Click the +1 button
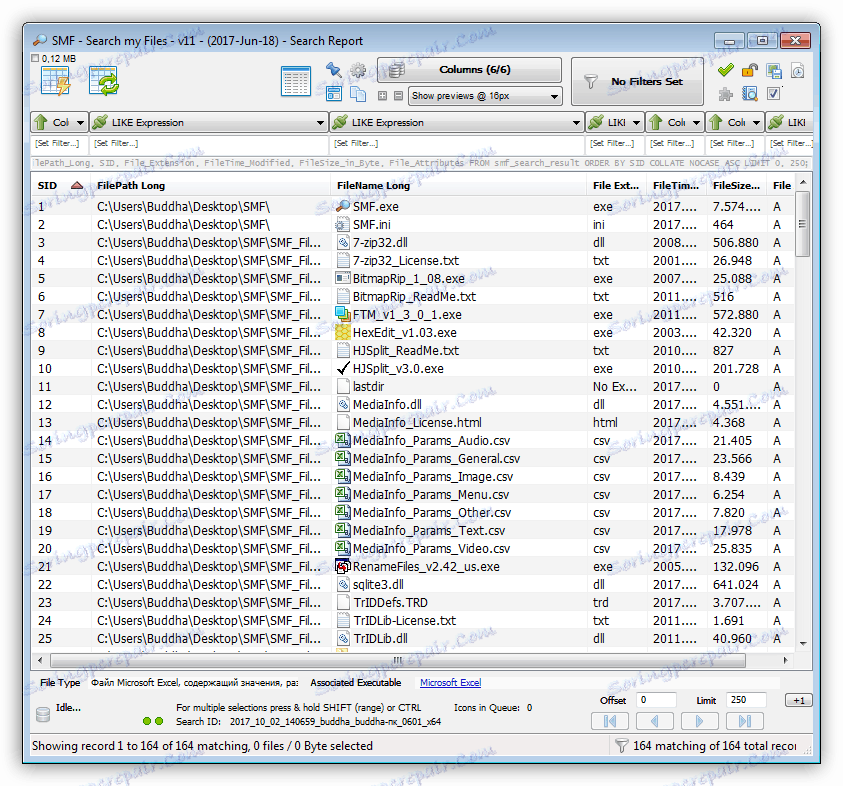843x786 pixels. (798, 700)
